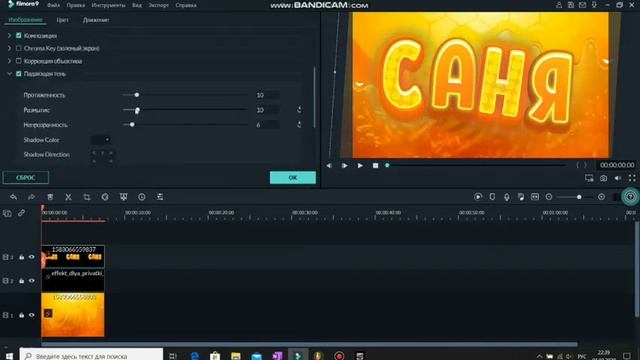Open the manage tracks icon

pos(7,213)
